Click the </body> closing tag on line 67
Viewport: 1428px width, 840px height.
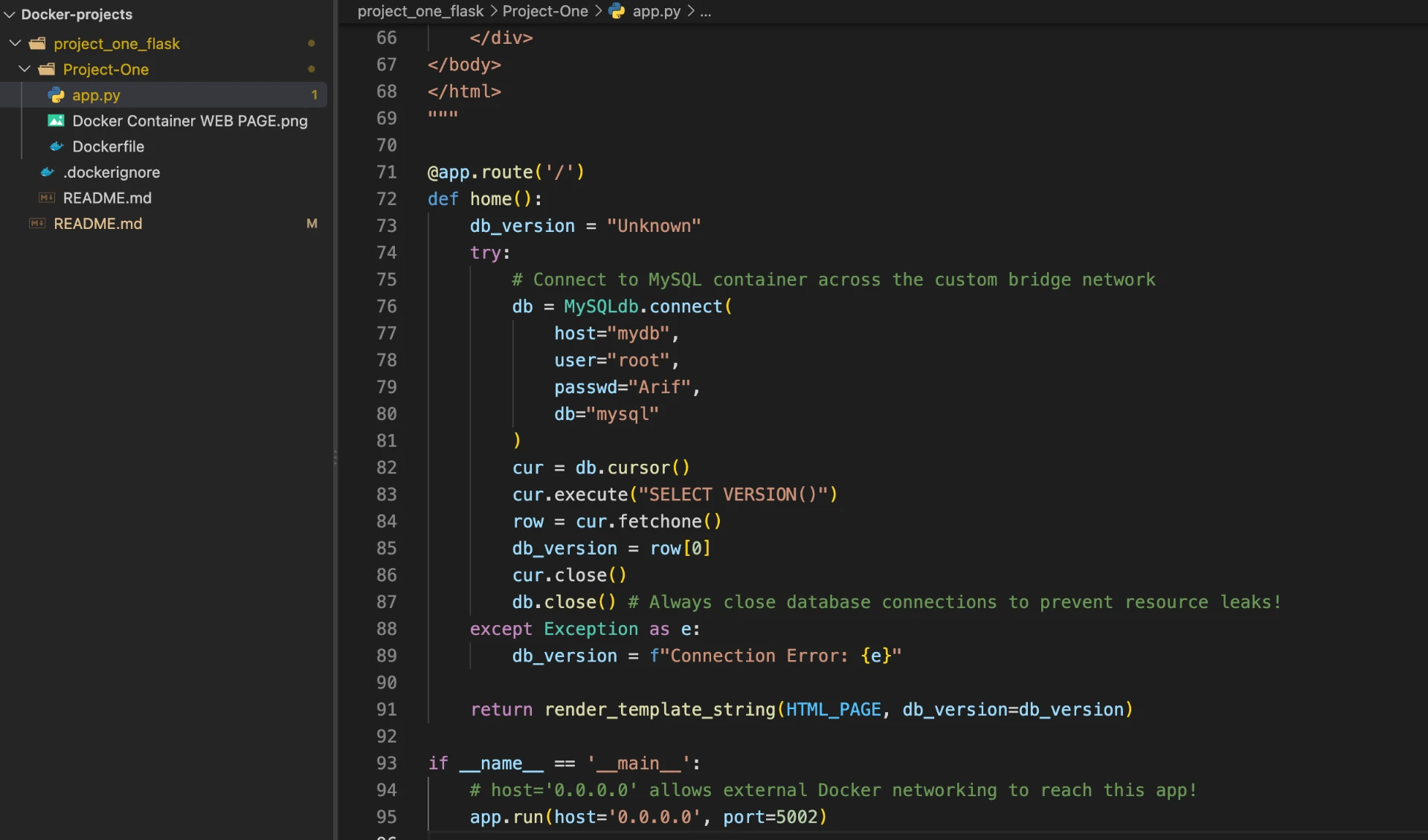pos(464,65)
